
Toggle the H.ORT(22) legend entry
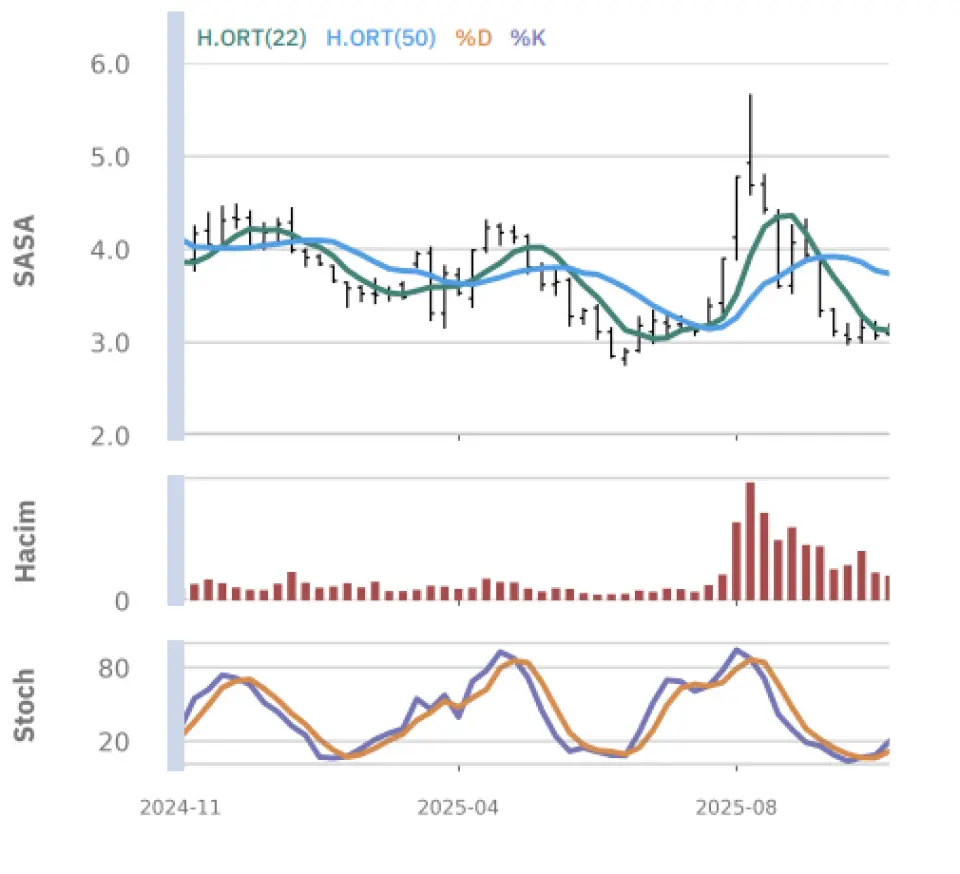pyautogui.click(x=251, y=39)
